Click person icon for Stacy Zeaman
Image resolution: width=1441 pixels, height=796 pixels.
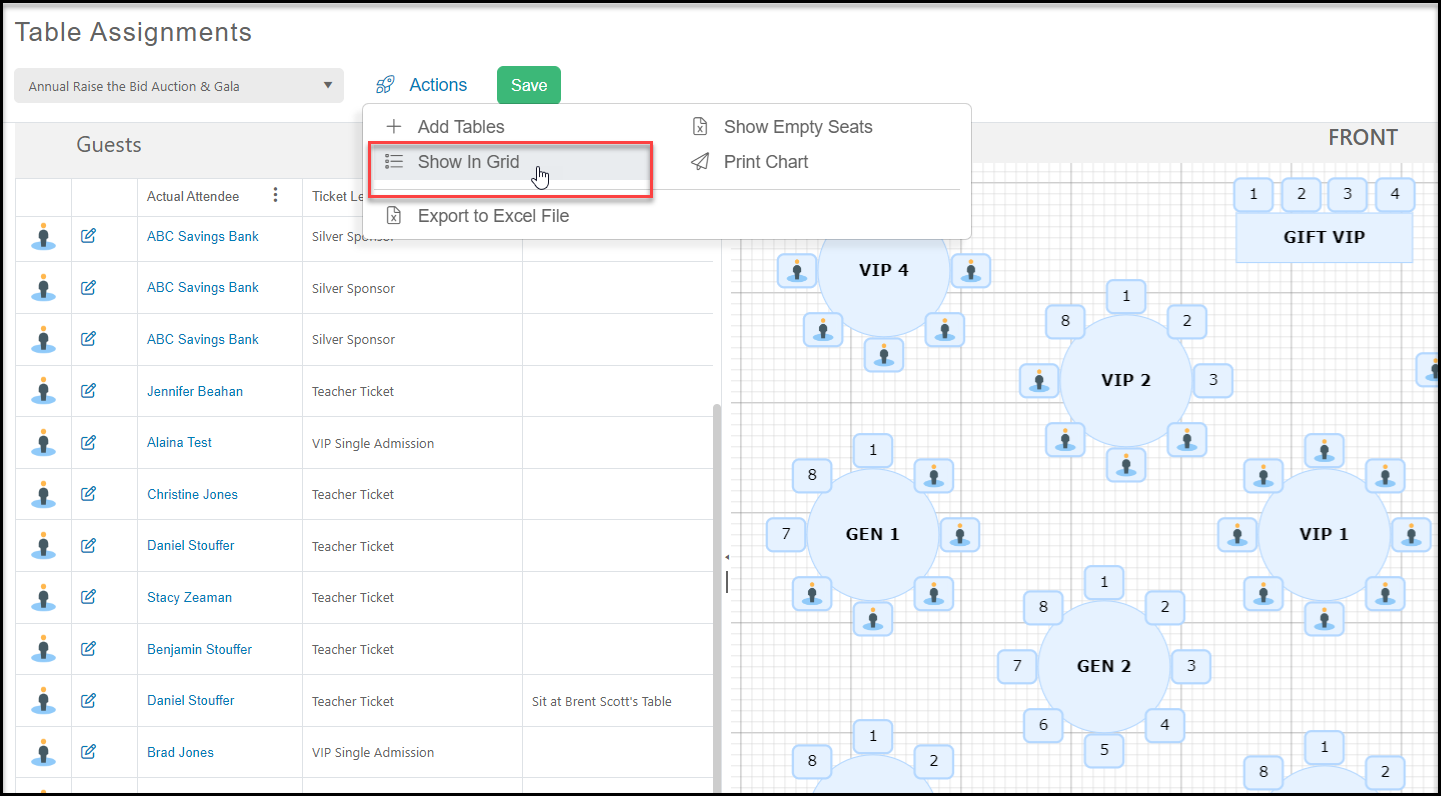43,596
